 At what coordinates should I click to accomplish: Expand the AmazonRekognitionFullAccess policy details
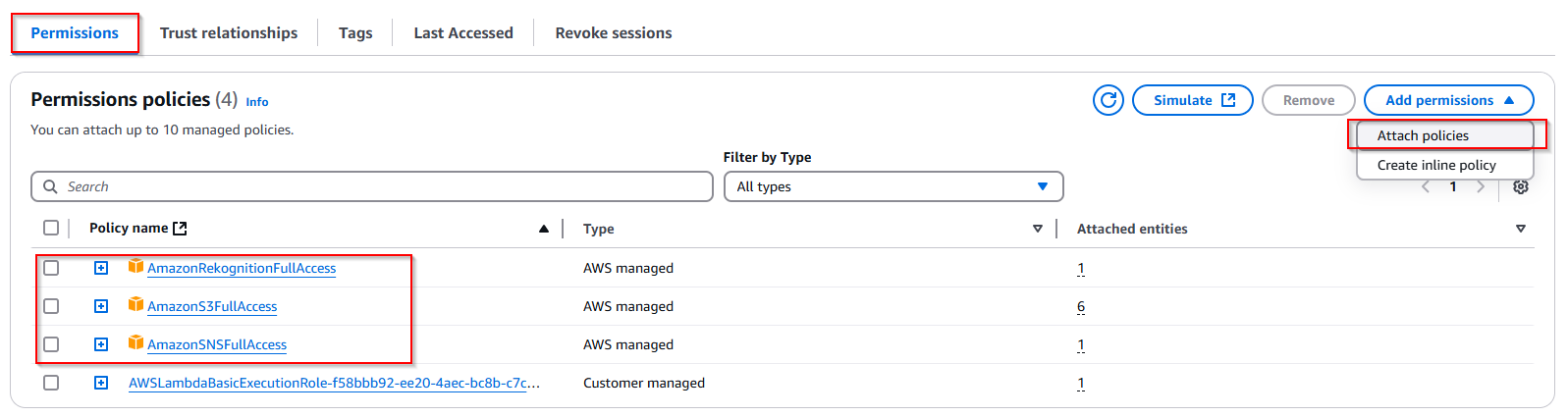point(101,268)
